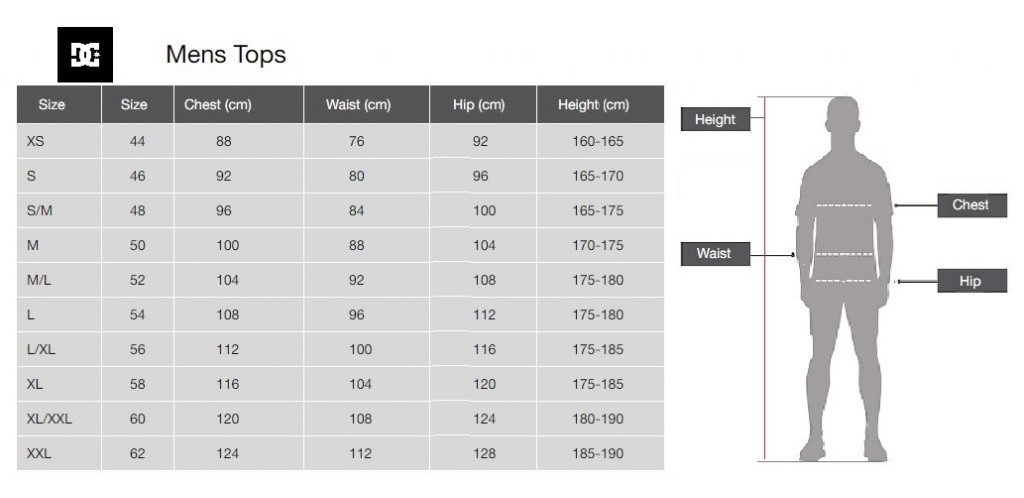
Task: Click numeric size 58 in XL row
Action: point(137,384)
